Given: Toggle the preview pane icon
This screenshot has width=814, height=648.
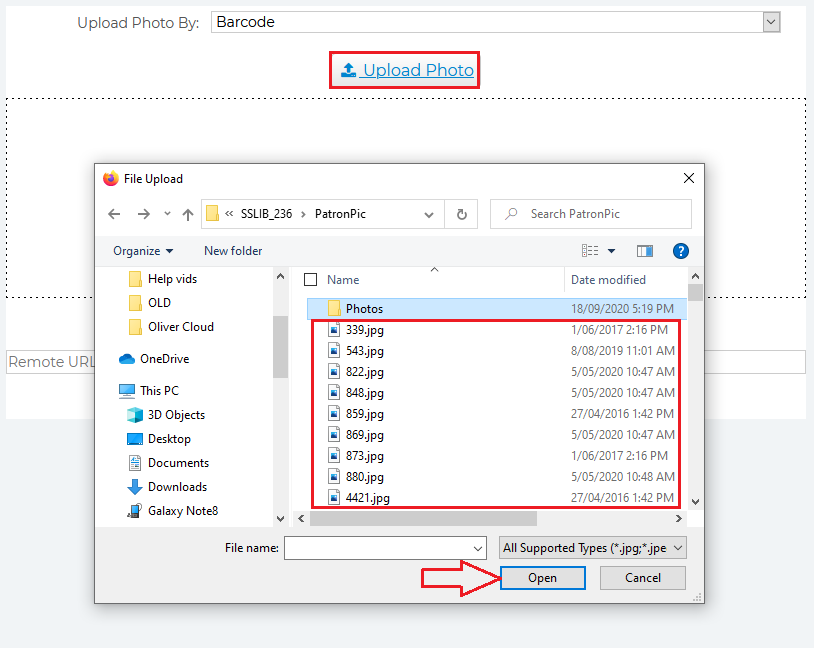Looking at the screenshot, I should point(645,251).
